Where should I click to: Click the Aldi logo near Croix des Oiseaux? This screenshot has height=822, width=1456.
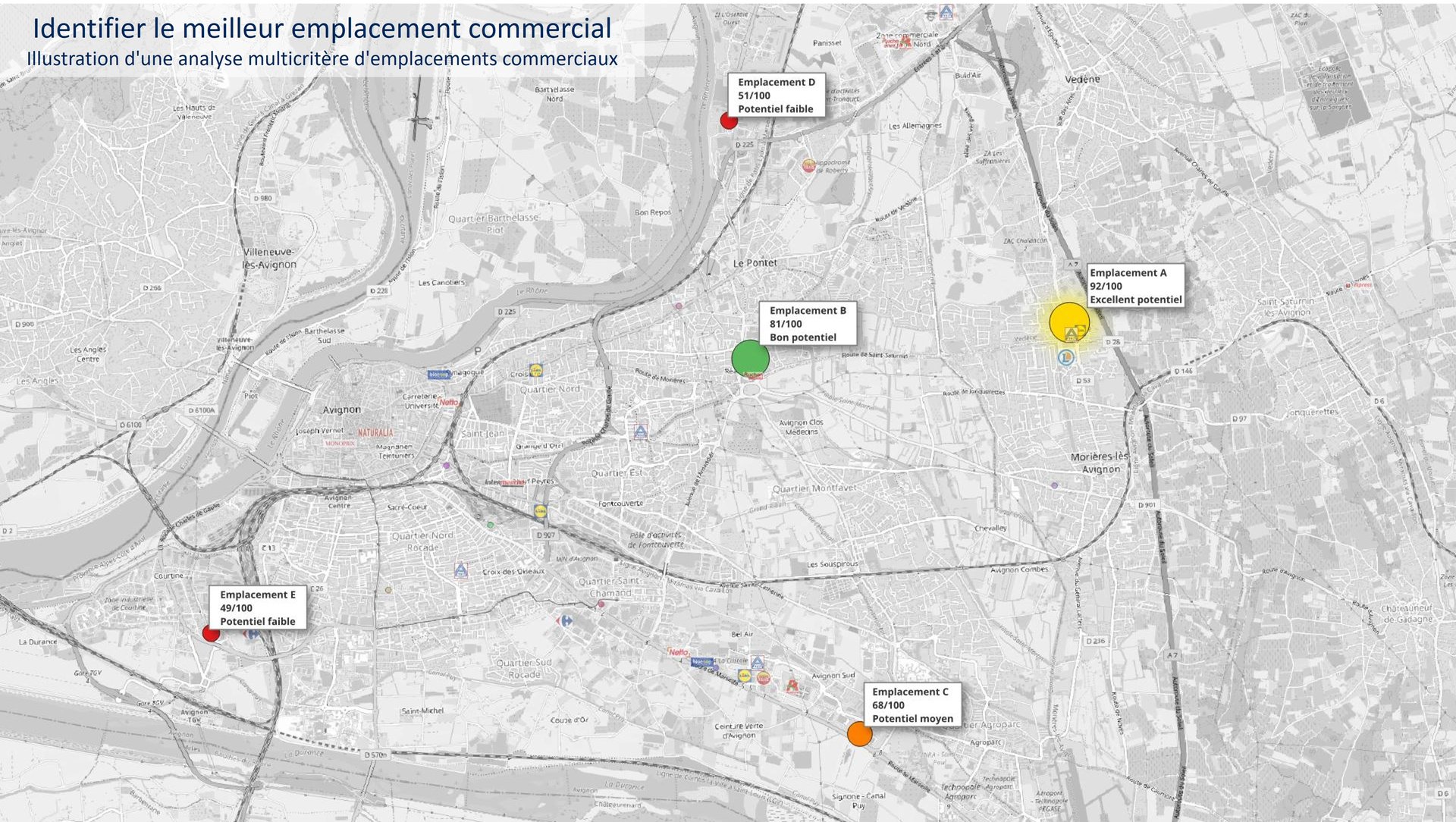pyautogui.click(x=460, y=570)
